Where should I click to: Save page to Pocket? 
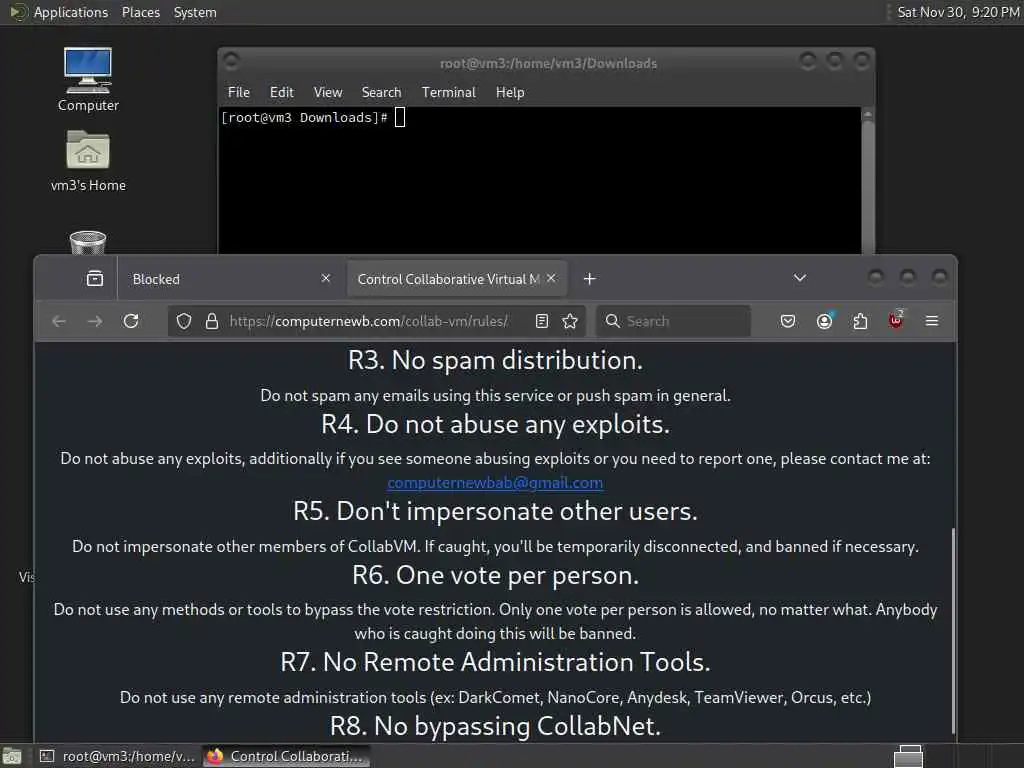point(788,321)
